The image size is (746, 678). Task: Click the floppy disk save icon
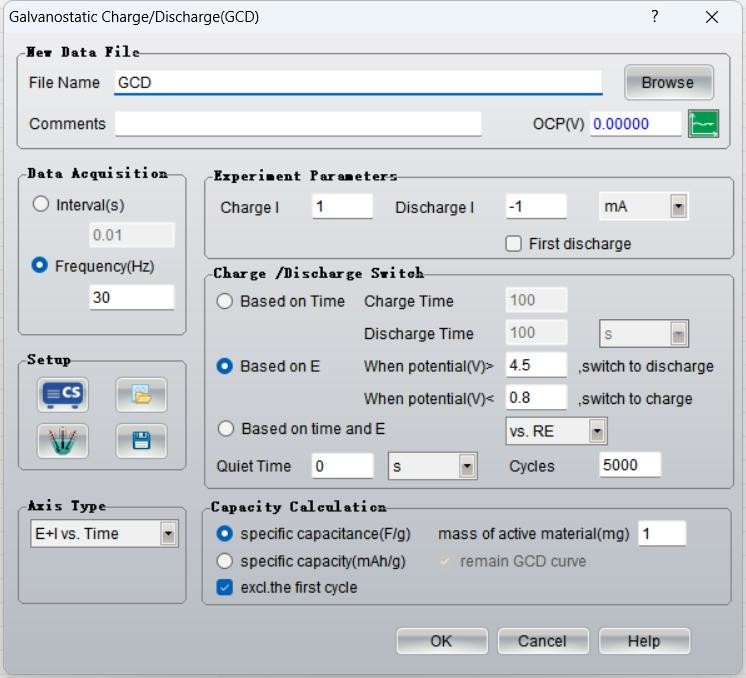[141, 440]
